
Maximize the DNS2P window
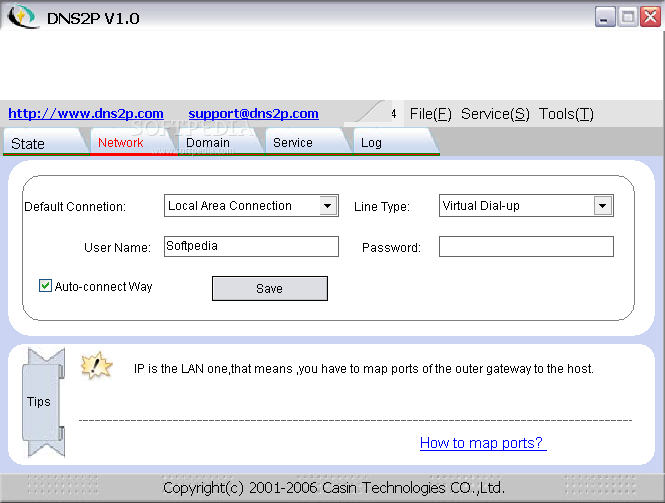(x=628, y=17)
